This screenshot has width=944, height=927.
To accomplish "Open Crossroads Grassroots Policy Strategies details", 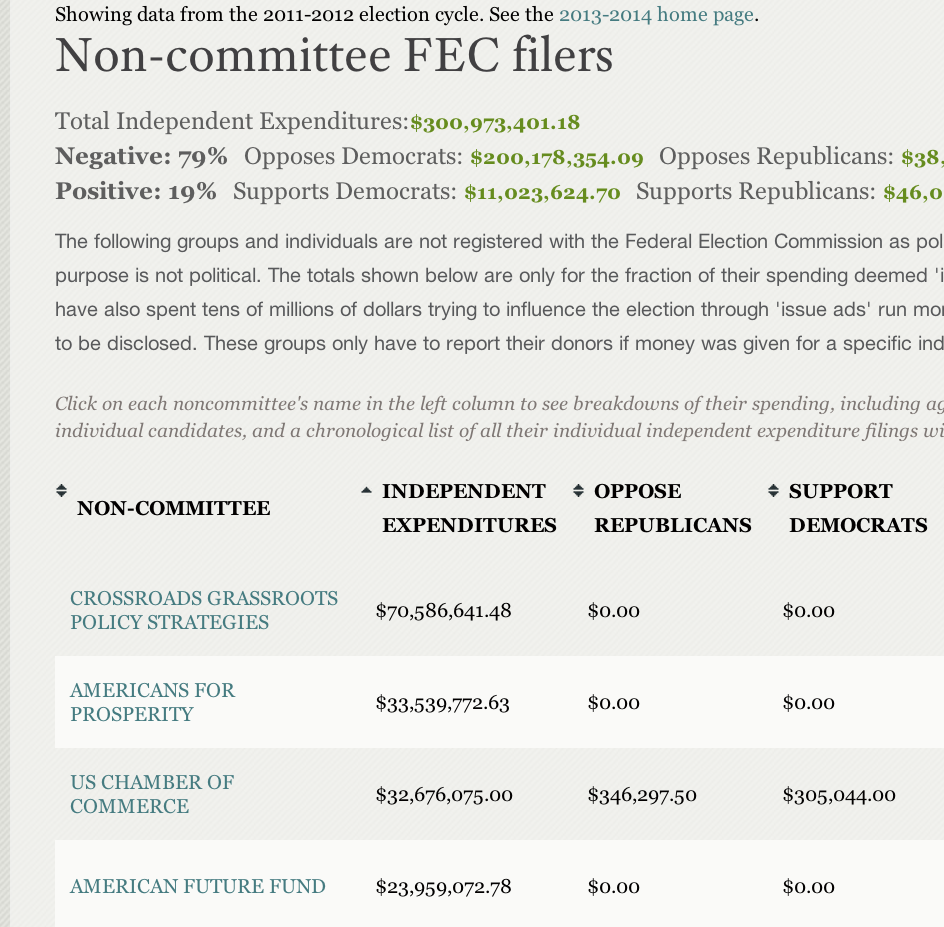I will [204, 610].
